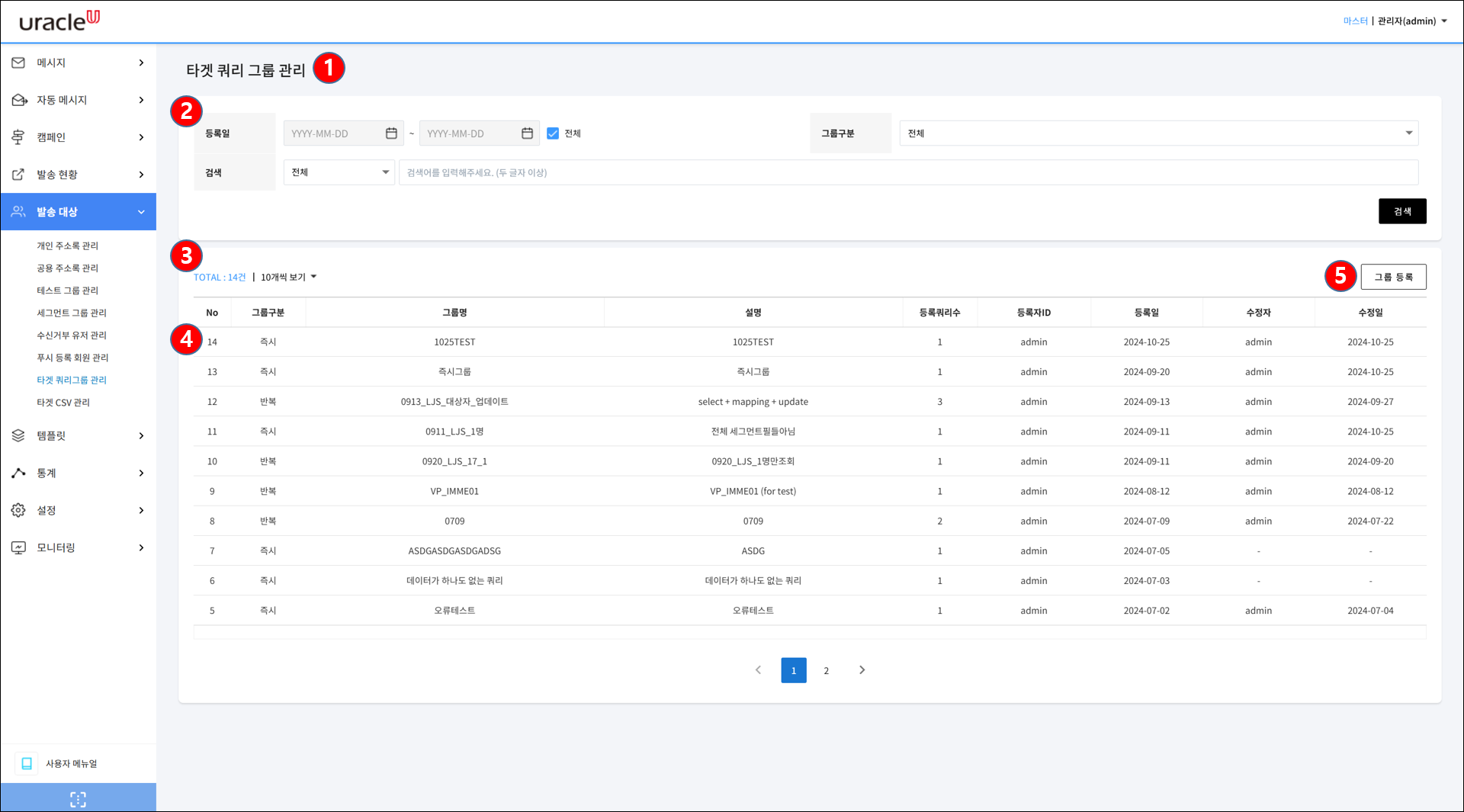Viewport: 1464px width, 812px height.
Task: Toggle the 전체 checkbox for 등록일
Action: (x=553, y=133)
